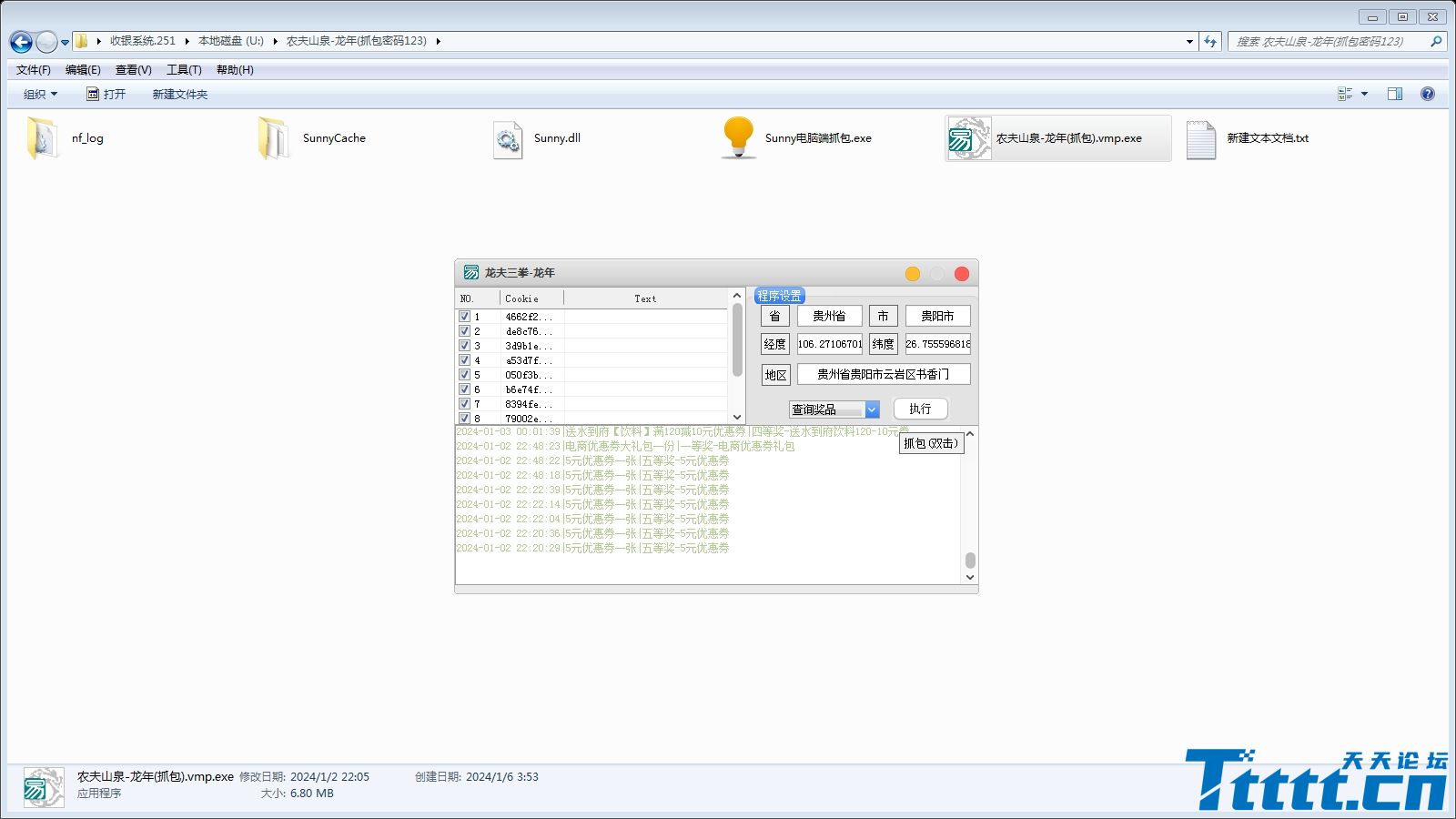Select the Sunny电脑端抓包.exe lightbulb icon
This screenshot has height=819, width=1456.
click(x=738, y=137)
